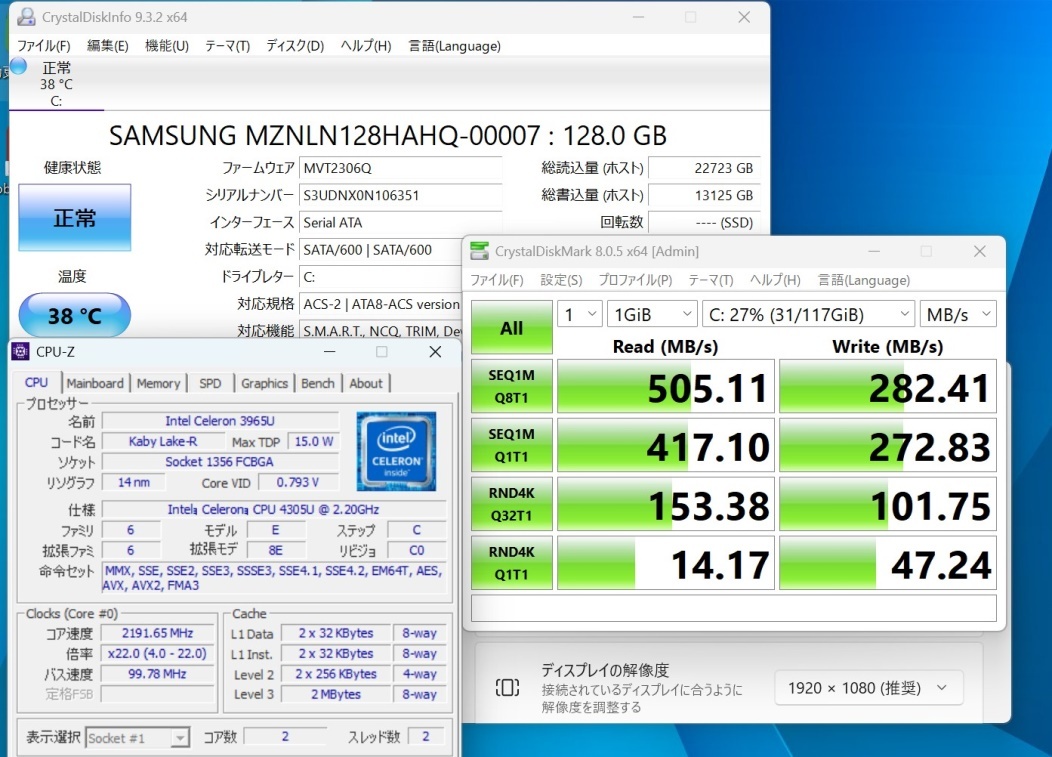The image size is (1052, 757).
Task: Click the blue disk status circle for drive C:
Action: pos(18,66)
